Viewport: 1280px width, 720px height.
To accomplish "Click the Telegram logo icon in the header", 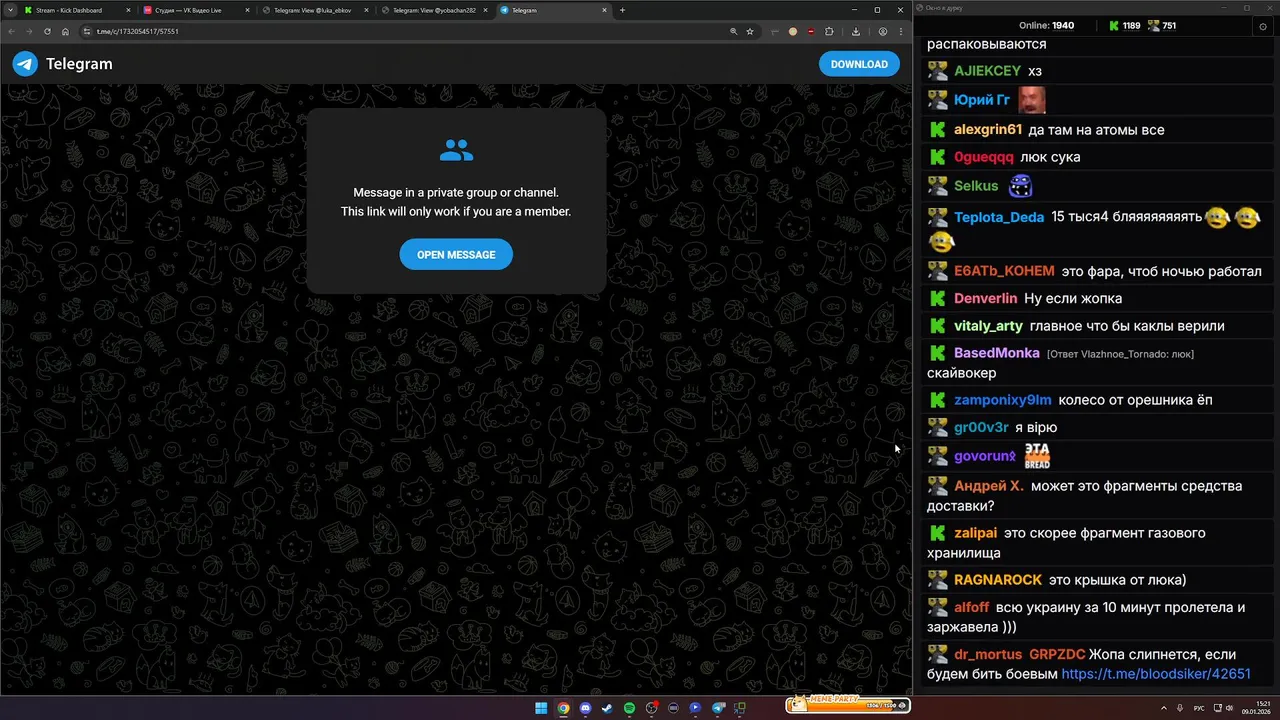I will 25,64.
